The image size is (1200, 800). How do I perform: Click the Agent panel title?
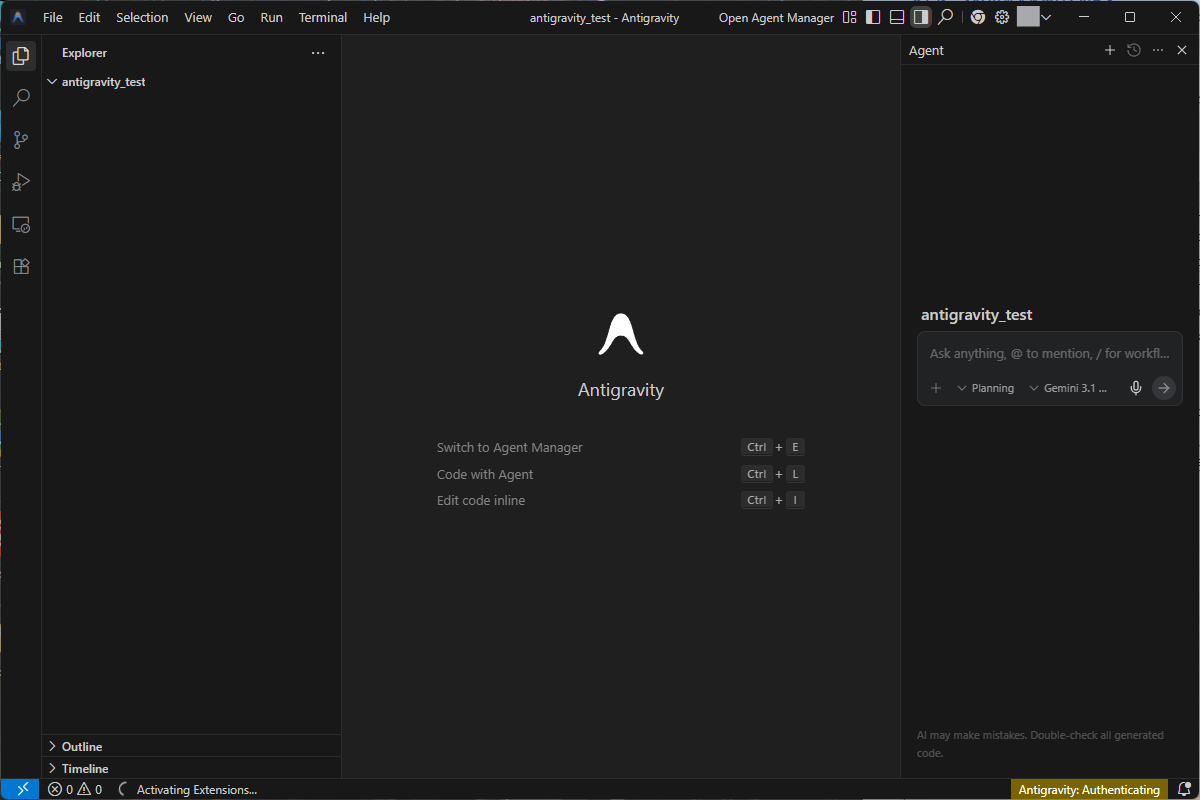[926, 50]
